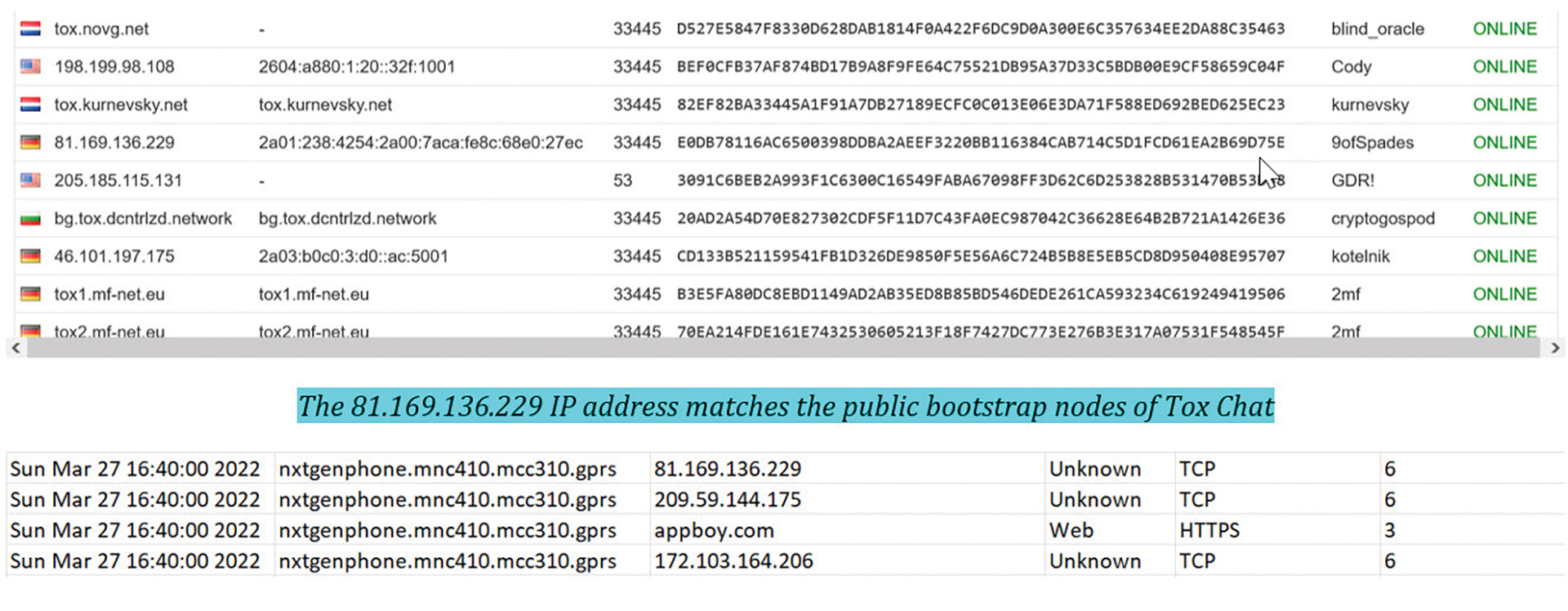Click count 3 in the appboy.com row
Screen dimensions: 1568x611
click(1390, 530)
